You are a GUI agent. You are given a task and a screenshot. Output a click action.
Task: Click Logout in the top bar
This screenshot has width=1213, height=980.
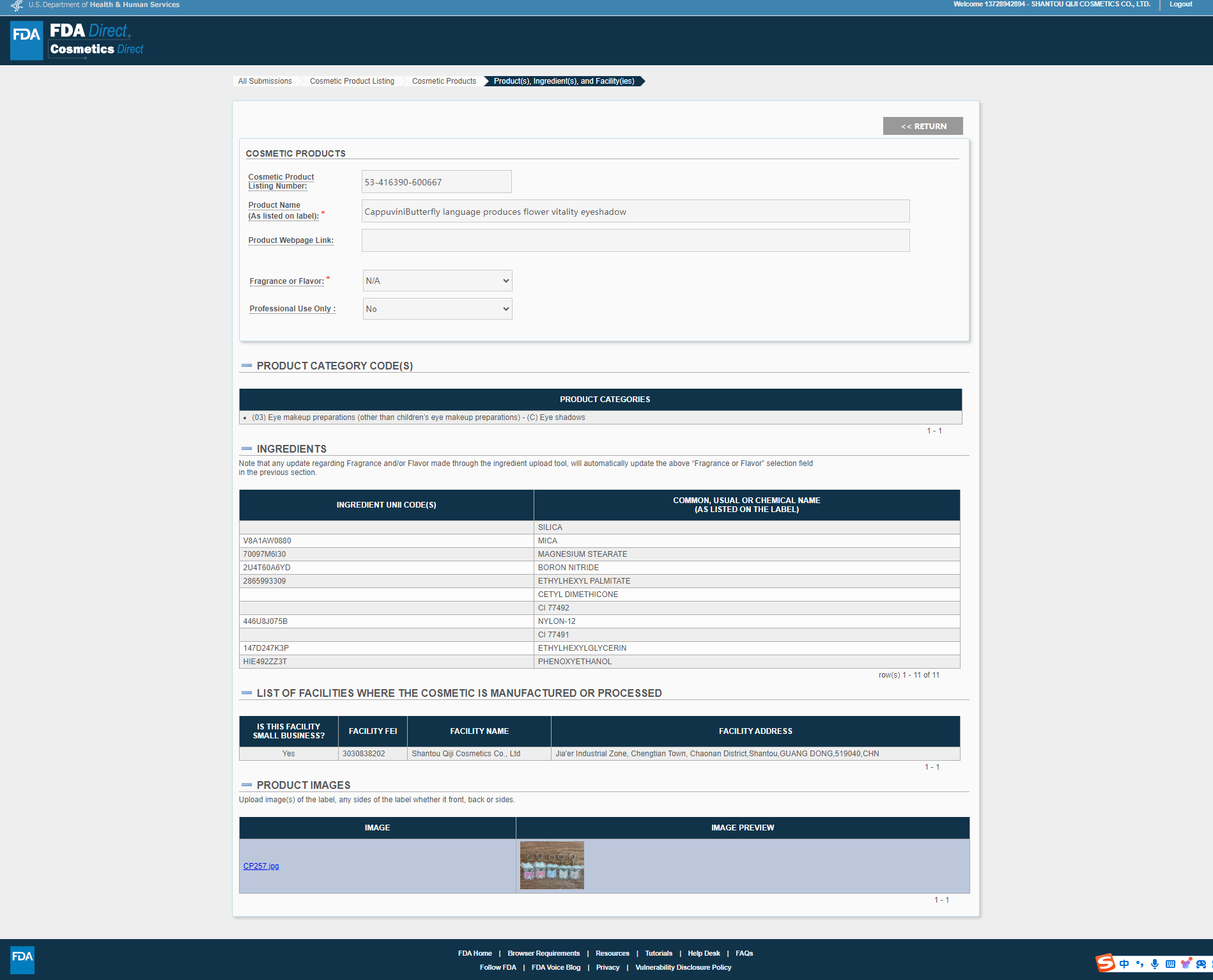tap(1180, 4)
